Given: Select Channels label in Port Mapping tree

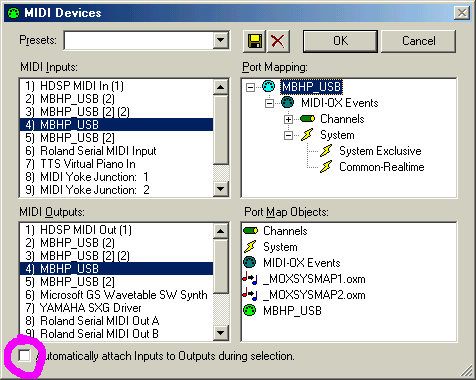Looking at the screenshot, I should tap(342, 119).
